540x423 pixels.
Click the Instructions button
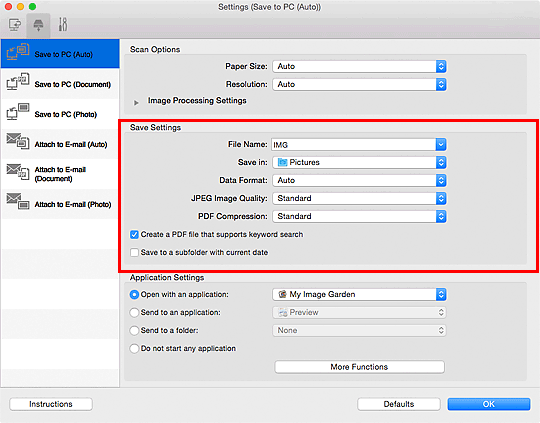(x=51, y=404)
